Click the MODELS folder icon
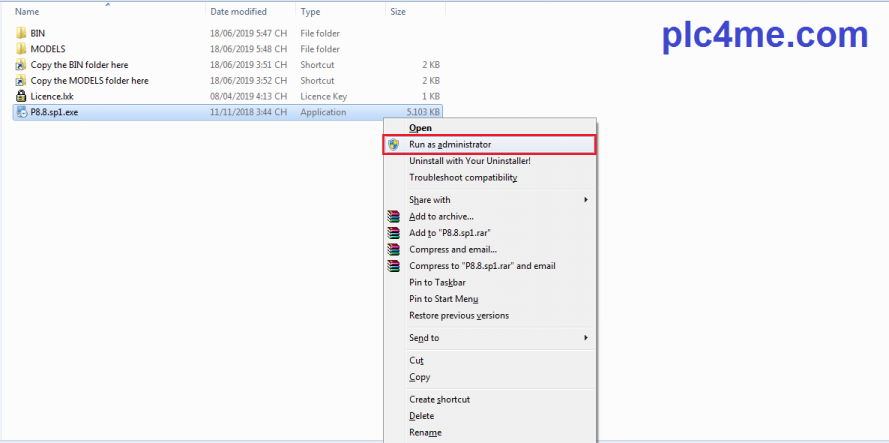 (21, 48)
